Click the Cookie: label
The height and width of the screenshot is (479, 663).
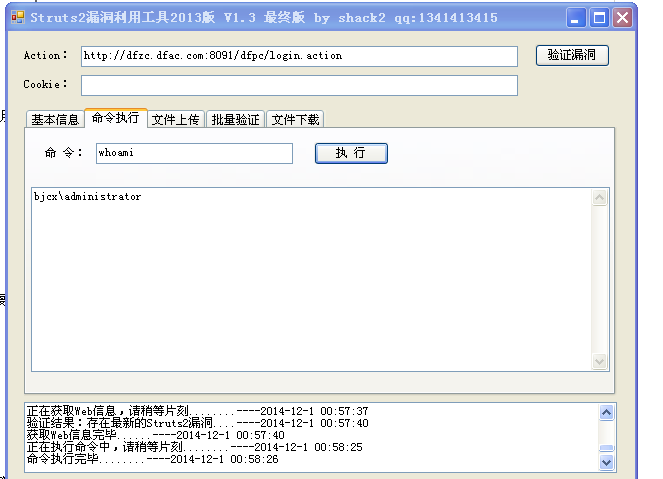pyautogui.click(x=46, y=84)
